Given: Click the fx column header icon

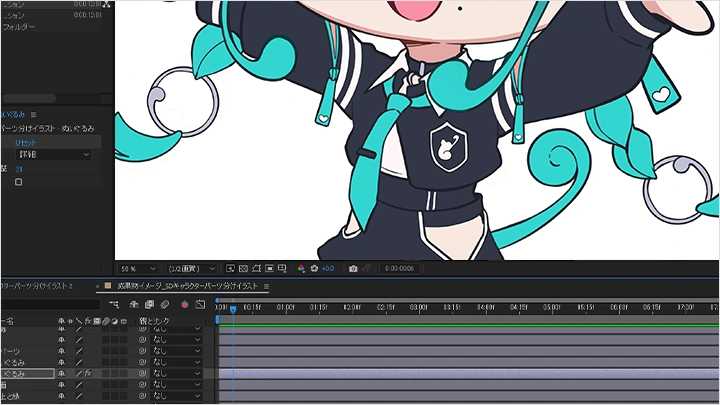Looking at the screenshot, I should pos(88,321).
